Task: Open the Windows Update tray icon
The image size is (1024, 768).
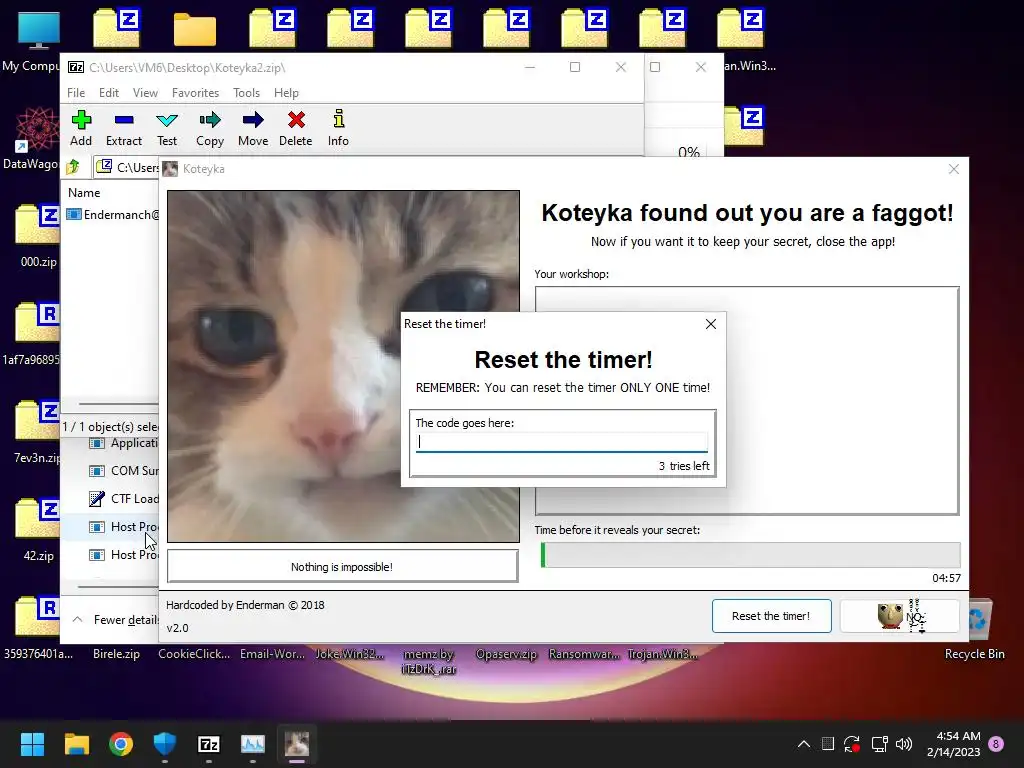Action: click(x=852, y=744)
